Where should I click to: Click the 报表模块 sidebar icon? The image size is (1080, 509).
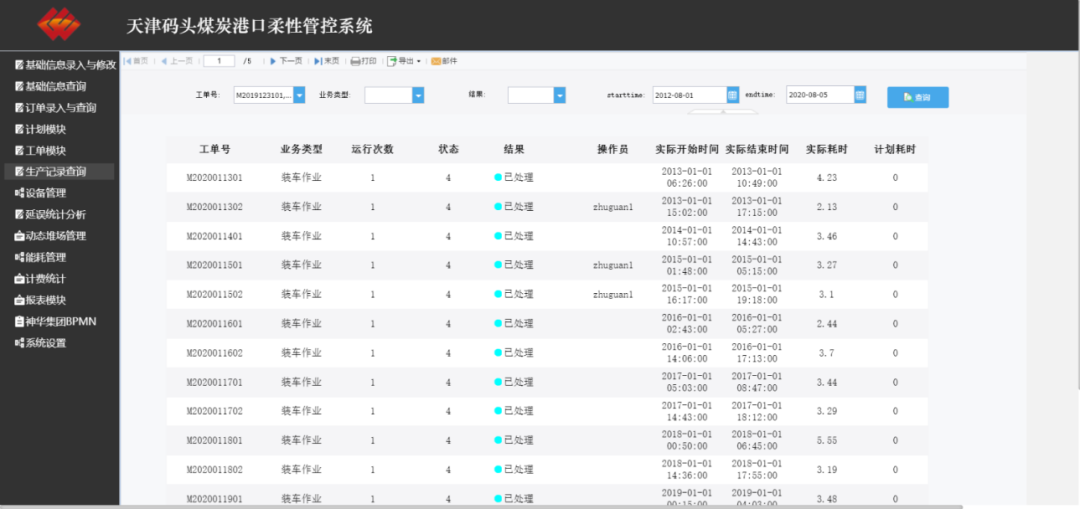tap(19, 300)
